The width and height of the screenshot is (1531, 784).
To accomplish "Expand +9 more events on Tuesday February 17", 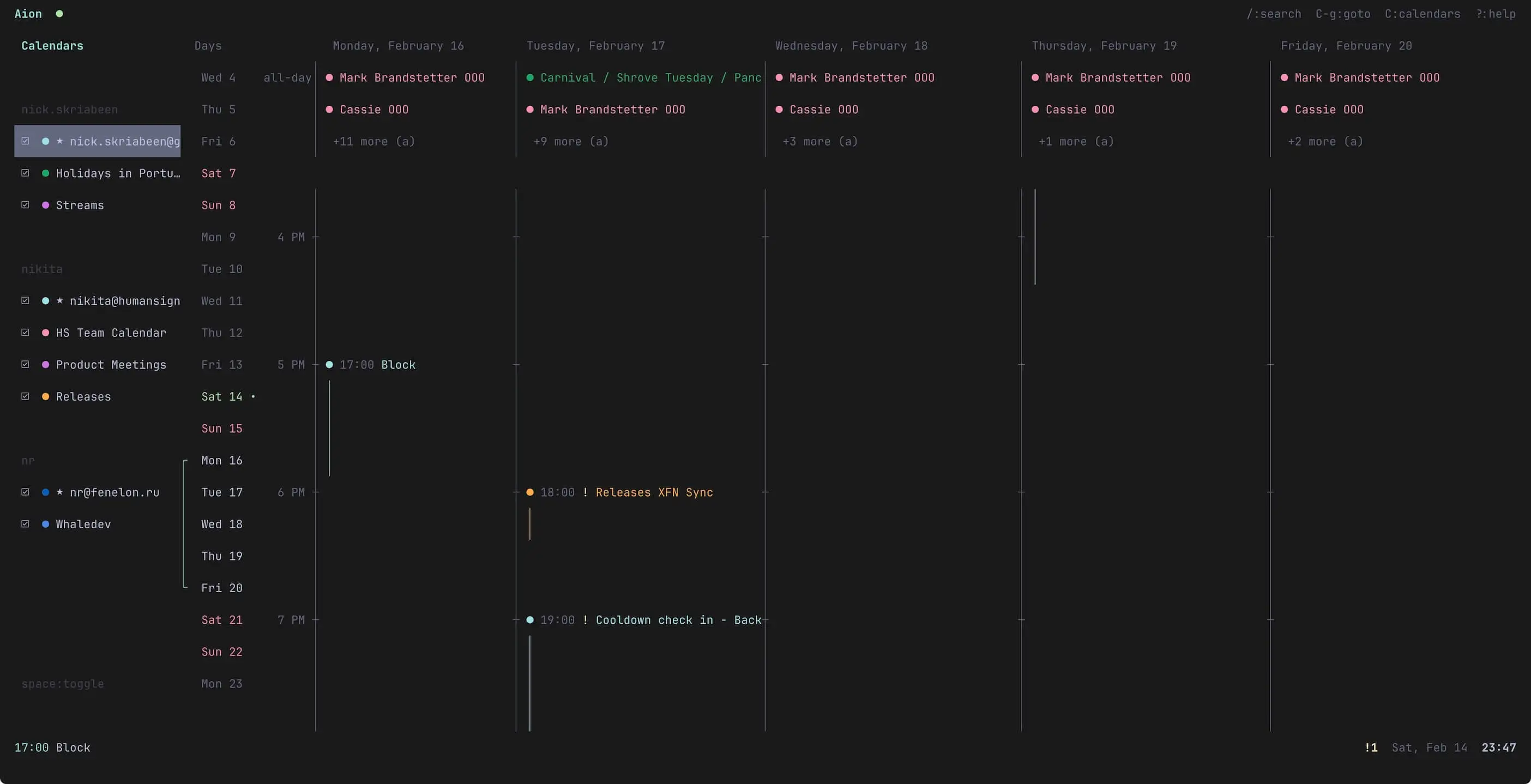I will tap(570, 141).
